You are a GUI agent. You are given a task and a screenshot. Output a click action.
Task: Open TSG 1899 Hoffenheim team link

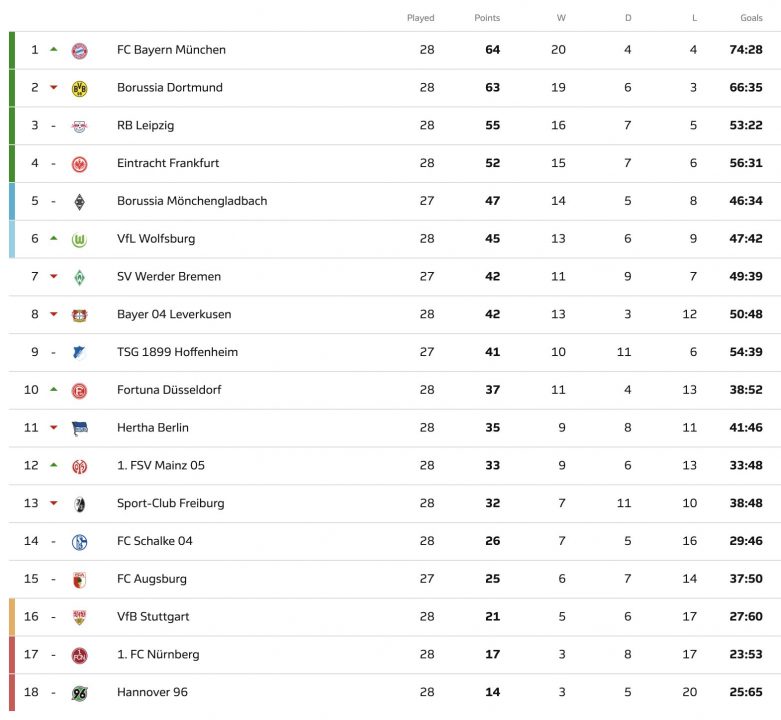[177, 352]
